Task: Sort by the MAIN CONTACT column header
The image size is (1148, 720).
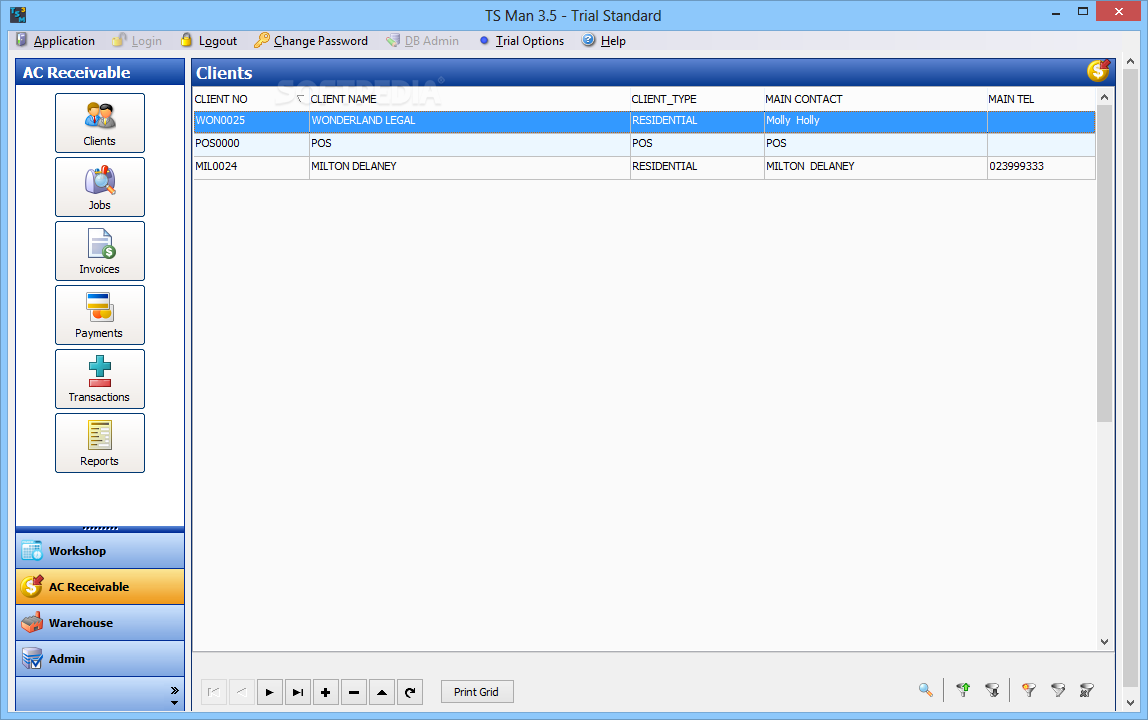Action: (x=875, y=99)
